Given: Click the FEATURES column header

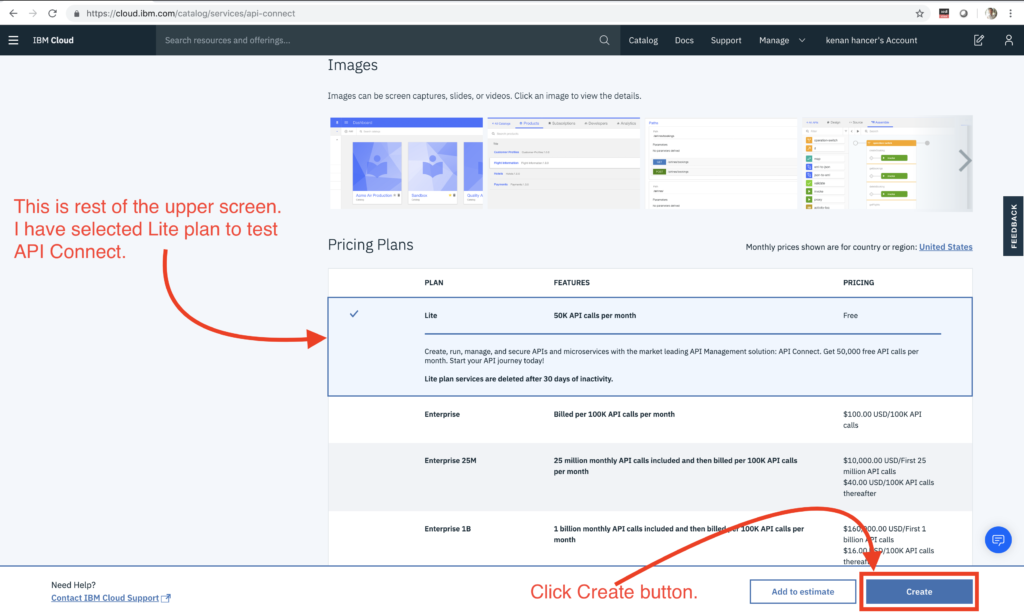Looking at the screenshot, I should coord(571,283).
